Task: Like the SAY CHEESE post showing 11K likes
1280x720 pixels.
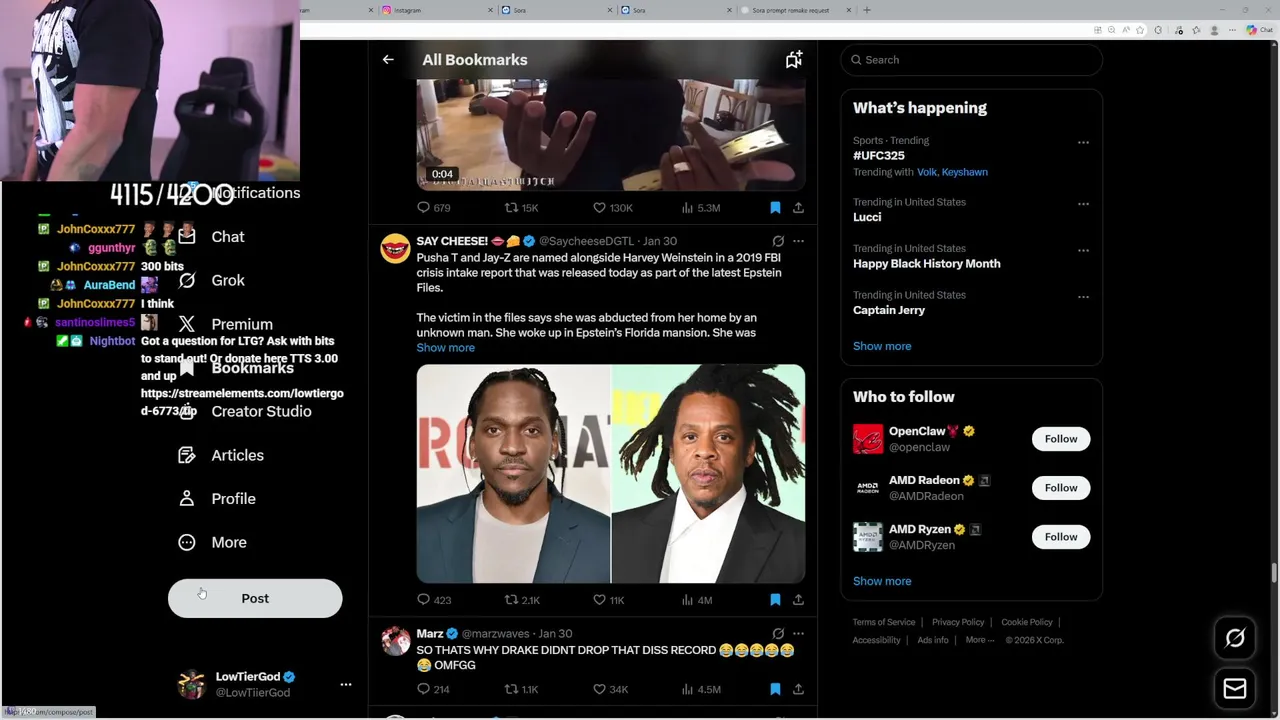Action: [x=609, y=600]
